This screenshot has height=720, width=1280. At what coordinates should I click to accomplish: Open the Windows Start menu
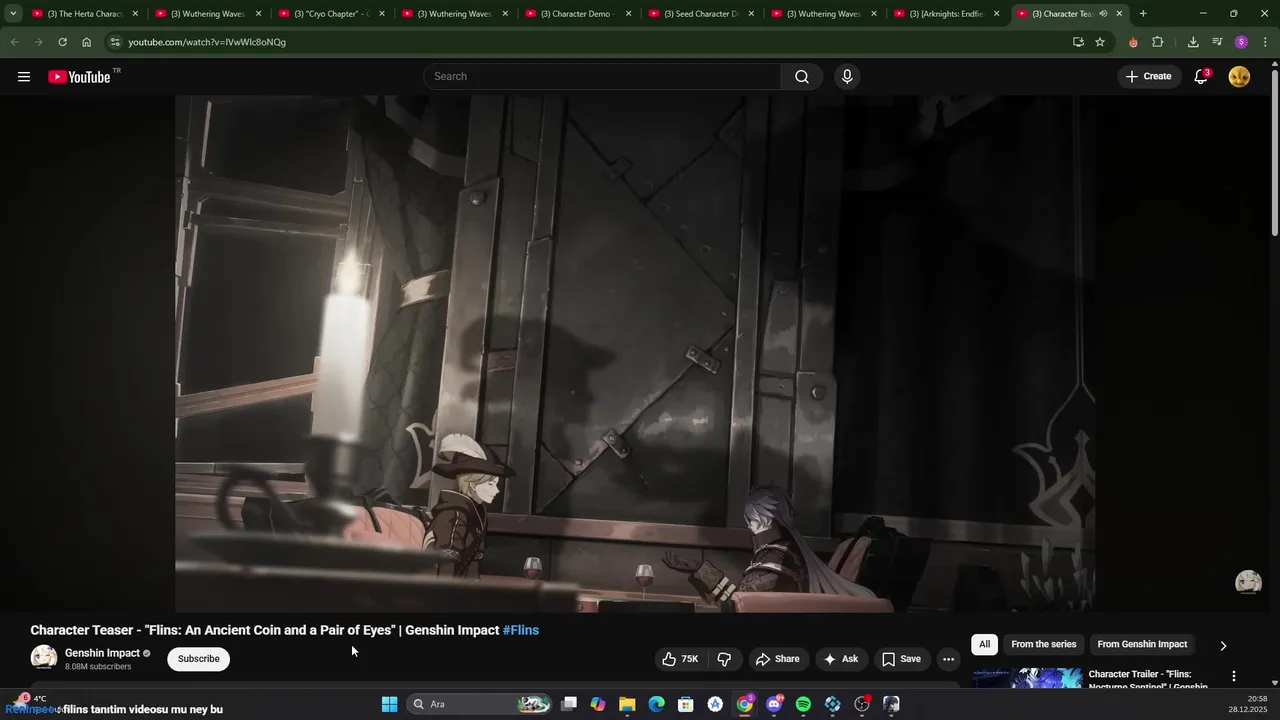(389, 704)
